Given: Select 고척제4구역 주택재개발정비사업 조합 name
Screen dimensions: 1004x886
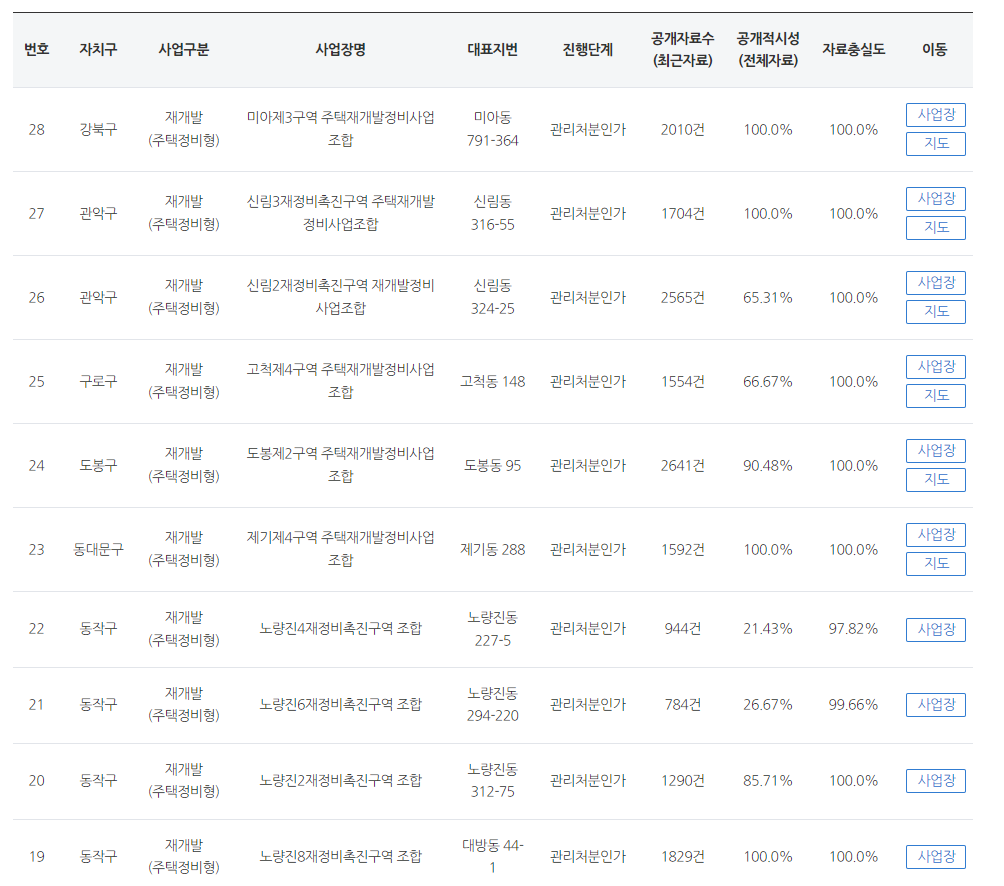Looking at the screenshot, I should 341,381.
